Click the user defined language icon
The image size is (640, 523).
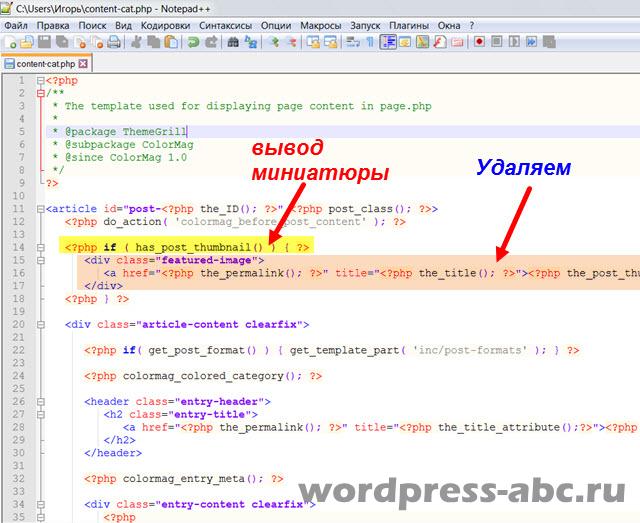[x=405, y=42]
